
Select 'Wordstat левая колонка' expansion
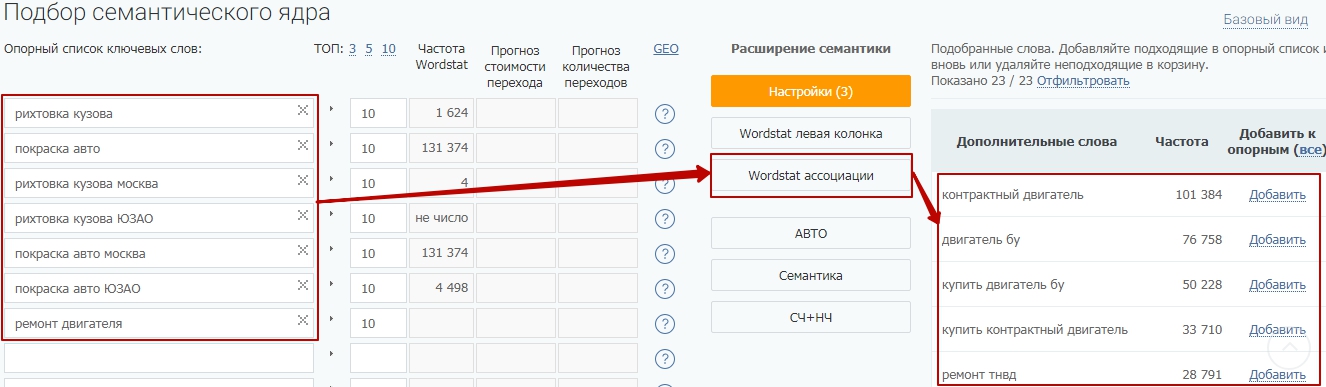click(x=811, y=133)
